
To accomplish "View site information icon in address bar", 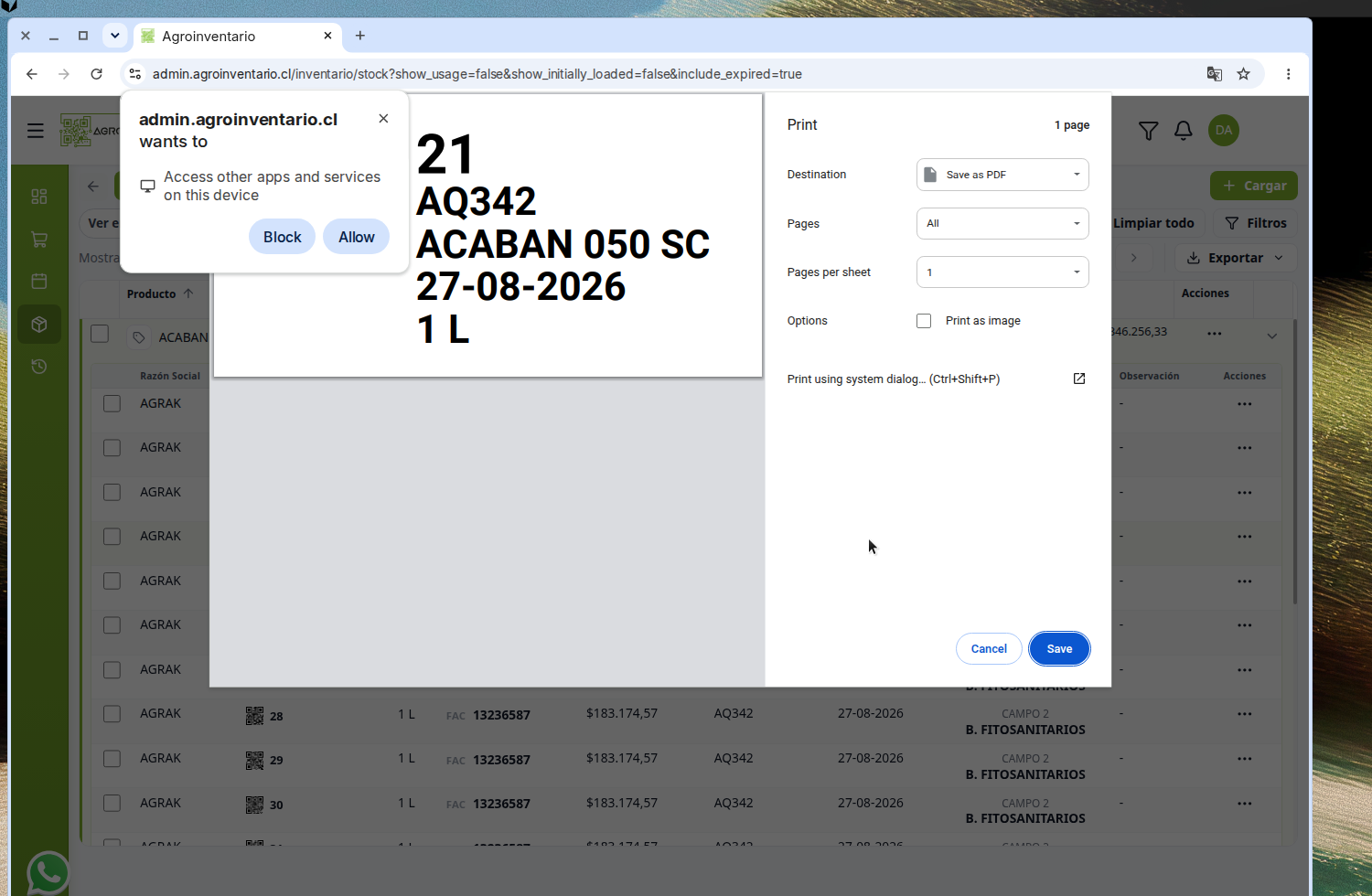I will tap(135, 74).
